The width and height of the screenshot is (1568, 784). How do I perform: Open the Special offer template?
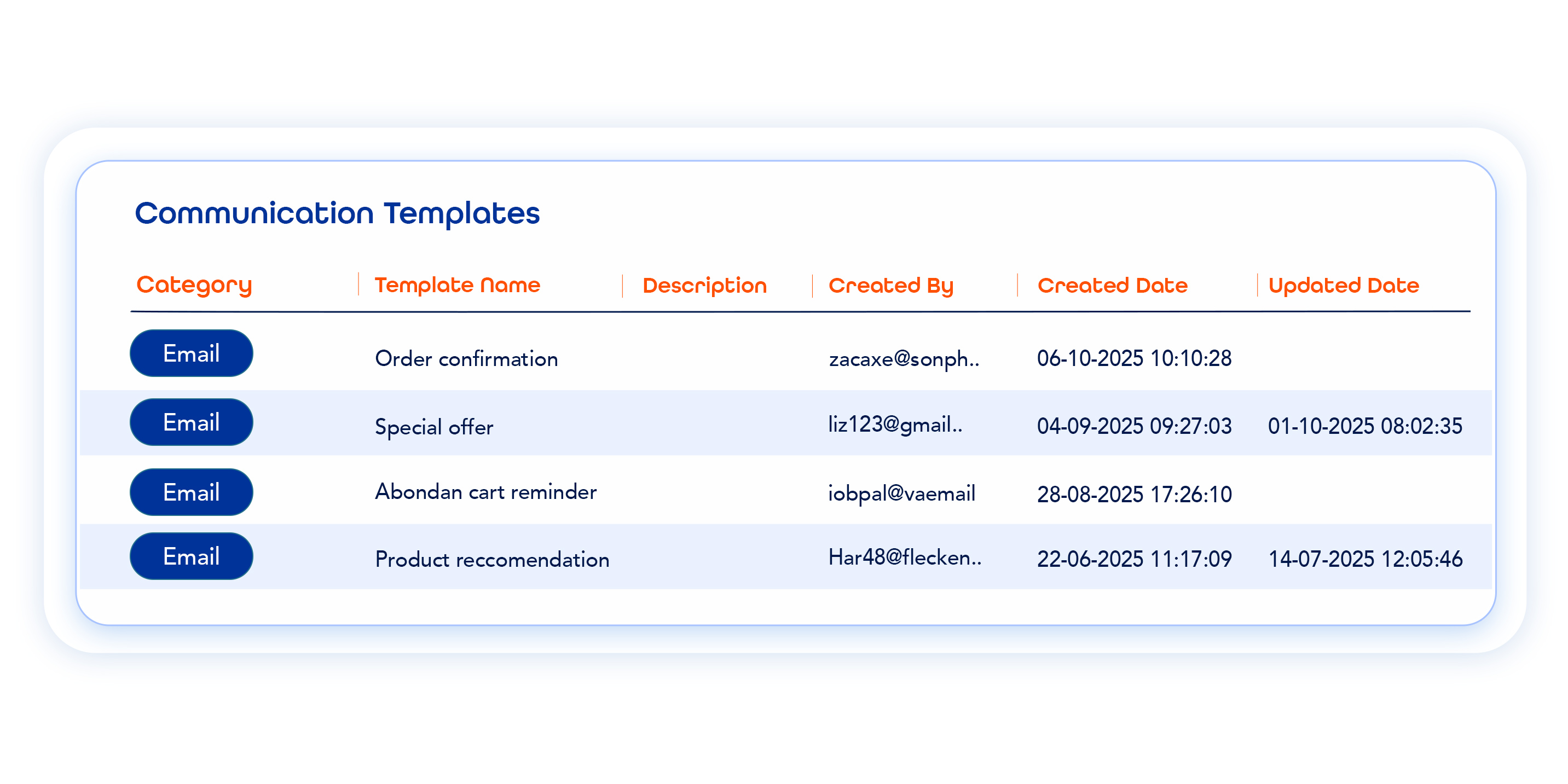click(434, 427)
